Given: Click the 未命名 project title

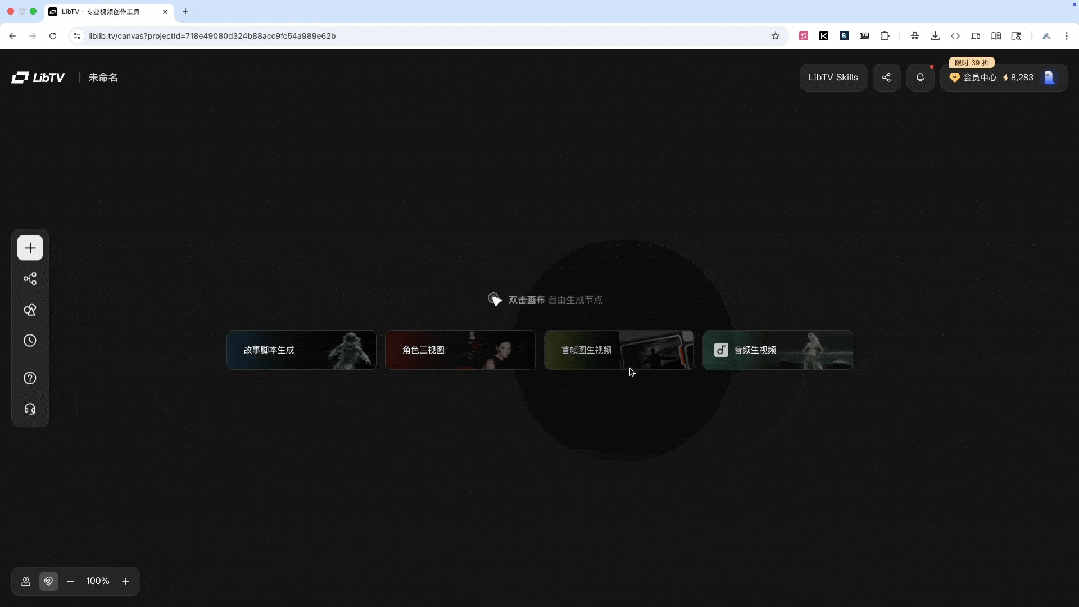Looking at the screenshot, I should click(x=103, y=78).
